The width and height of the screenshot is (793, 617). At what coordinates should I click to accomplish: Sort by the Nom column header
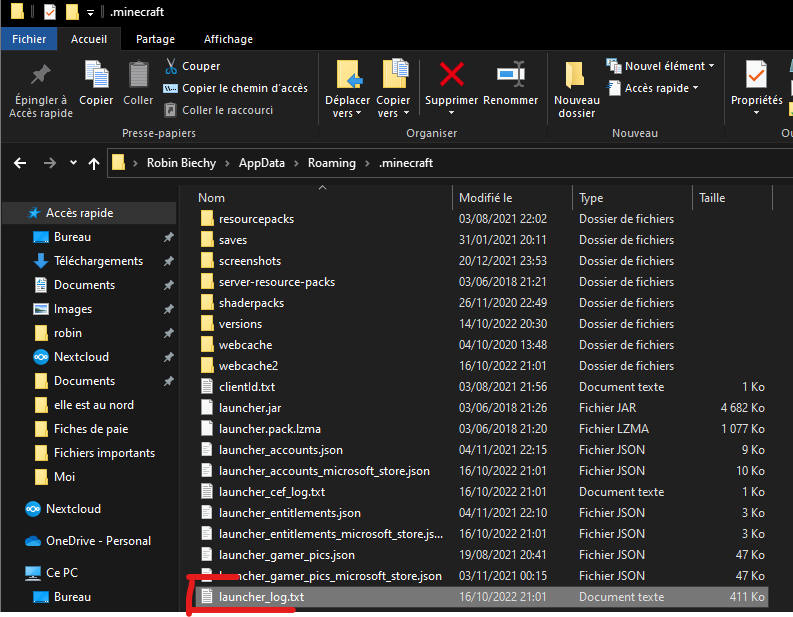click(211, 198)
